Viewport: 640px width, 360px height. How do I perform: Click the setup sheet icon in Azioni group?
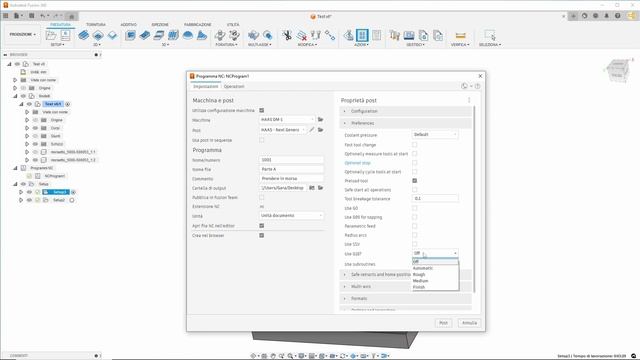(376, 36)
